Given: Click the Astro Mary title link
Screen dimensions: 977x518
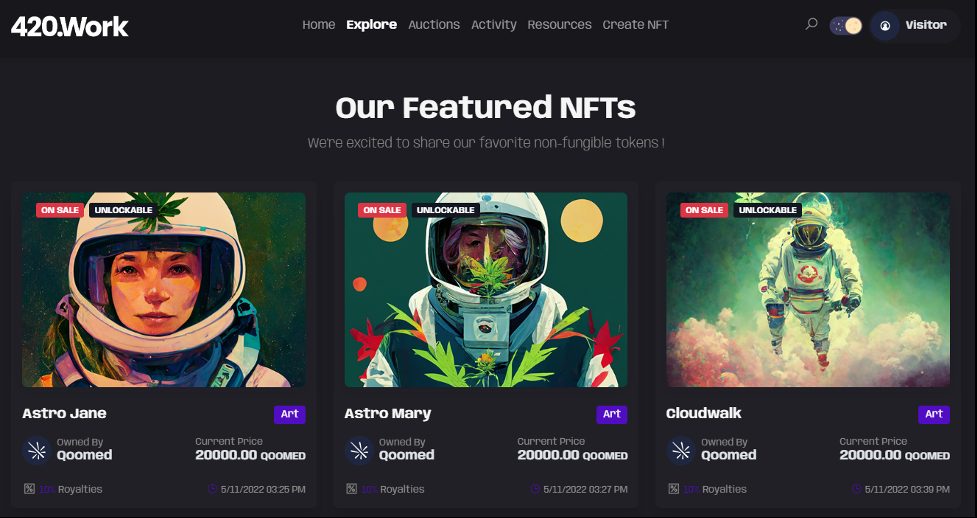Looking at the screenshot, I should pyautogui.click(x=388, y=413).
